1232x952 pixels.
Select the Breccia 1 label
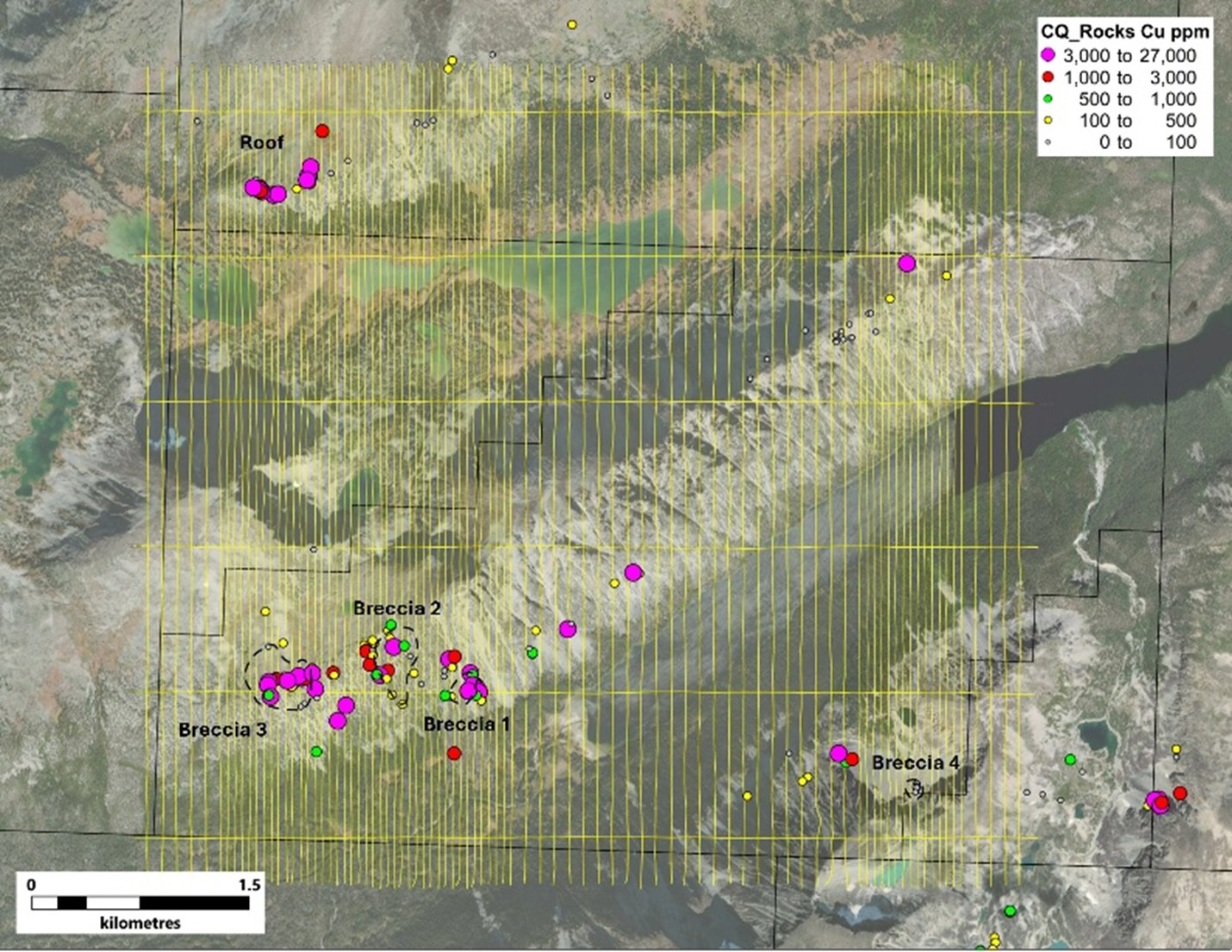[x=466, y=725]
